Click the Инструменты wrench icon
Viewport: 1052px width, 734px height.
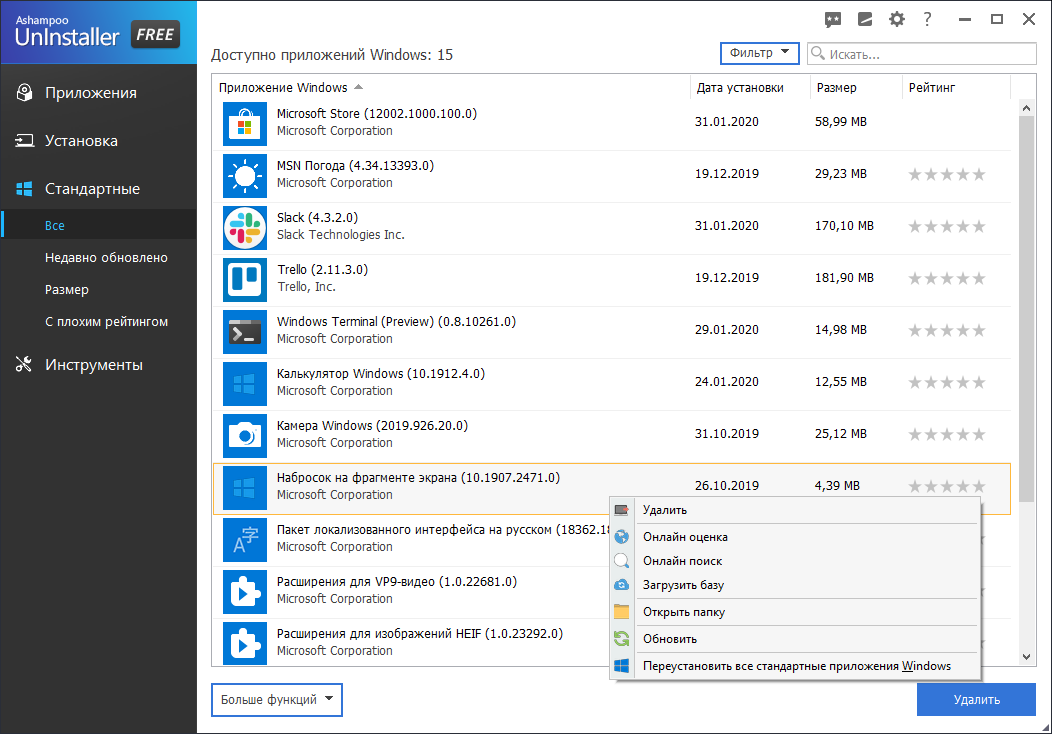(24, 364)
